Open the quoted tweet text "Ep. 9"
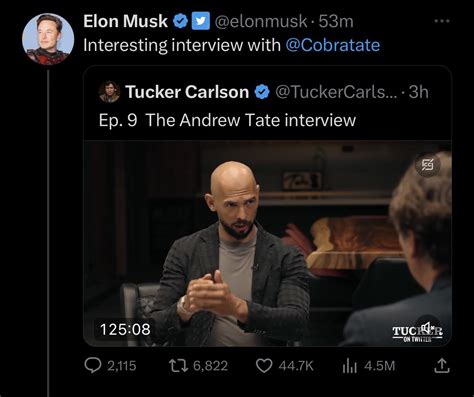 tap(118, 120)
